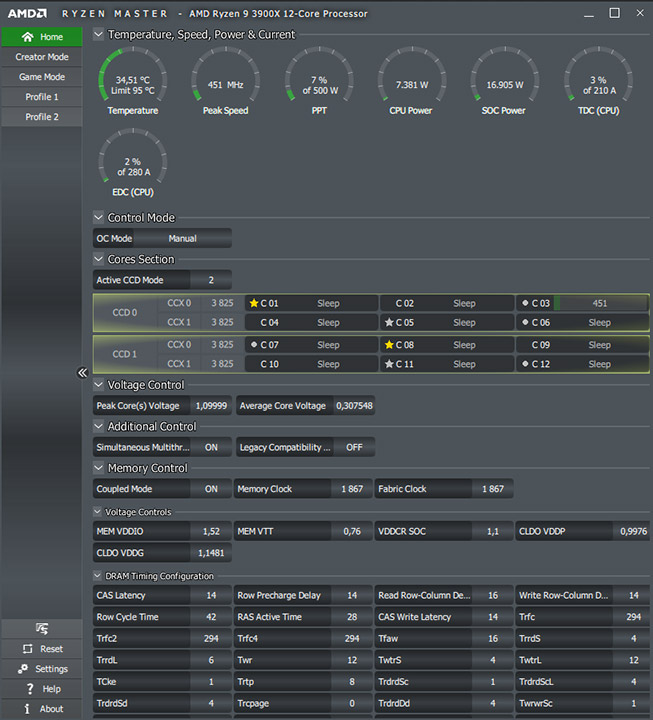Click the Reset icon

(x=28, y=649)
